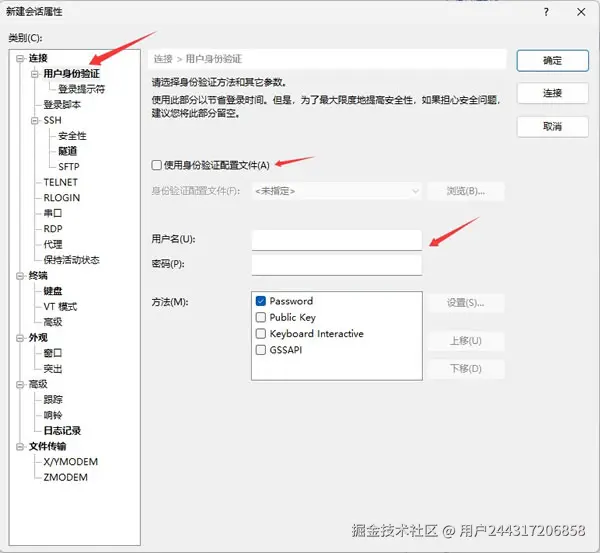Select 连接 in the category tree

[x=38, y=58]
